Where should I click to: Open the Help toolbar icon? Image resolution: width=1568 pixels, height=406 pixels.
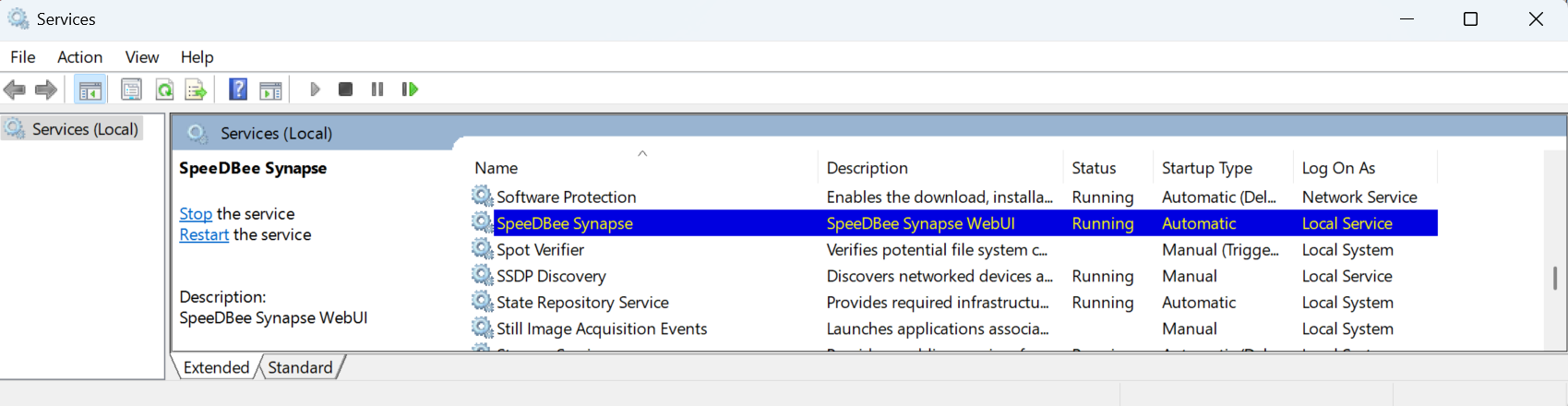[238, 90]
